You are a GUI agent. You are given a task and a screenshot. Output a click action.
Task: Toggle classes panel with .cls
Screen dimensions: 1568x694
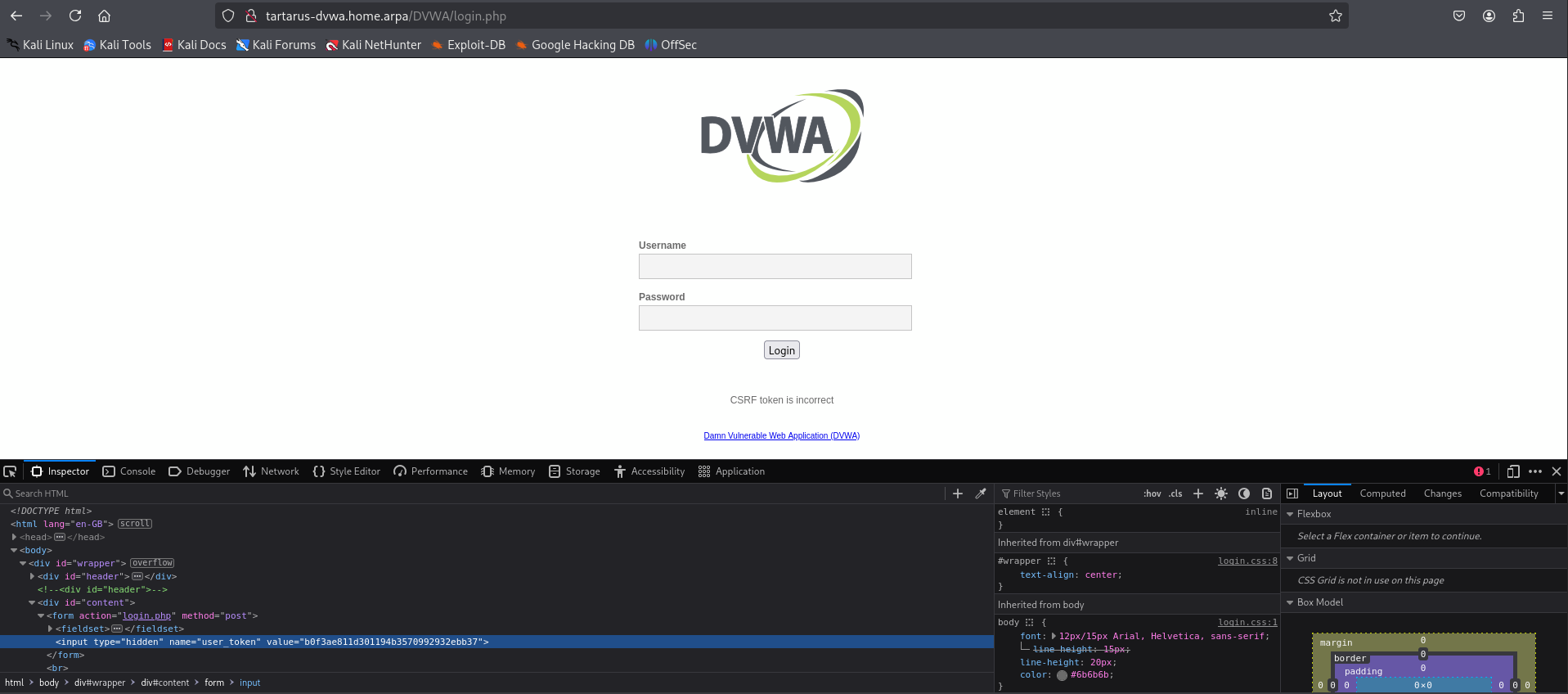tap(1175, 493)
